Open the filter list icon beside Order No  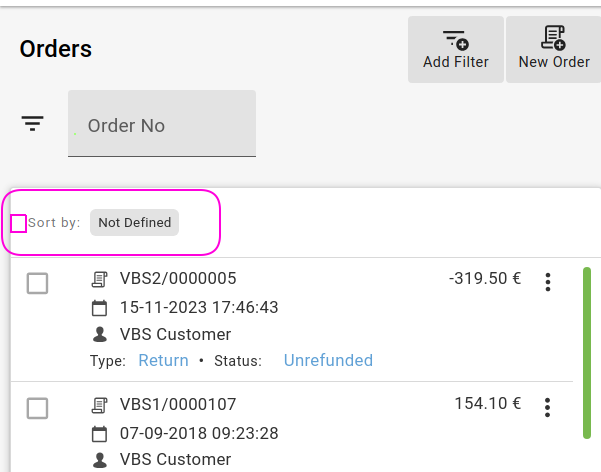pos(33,124)
